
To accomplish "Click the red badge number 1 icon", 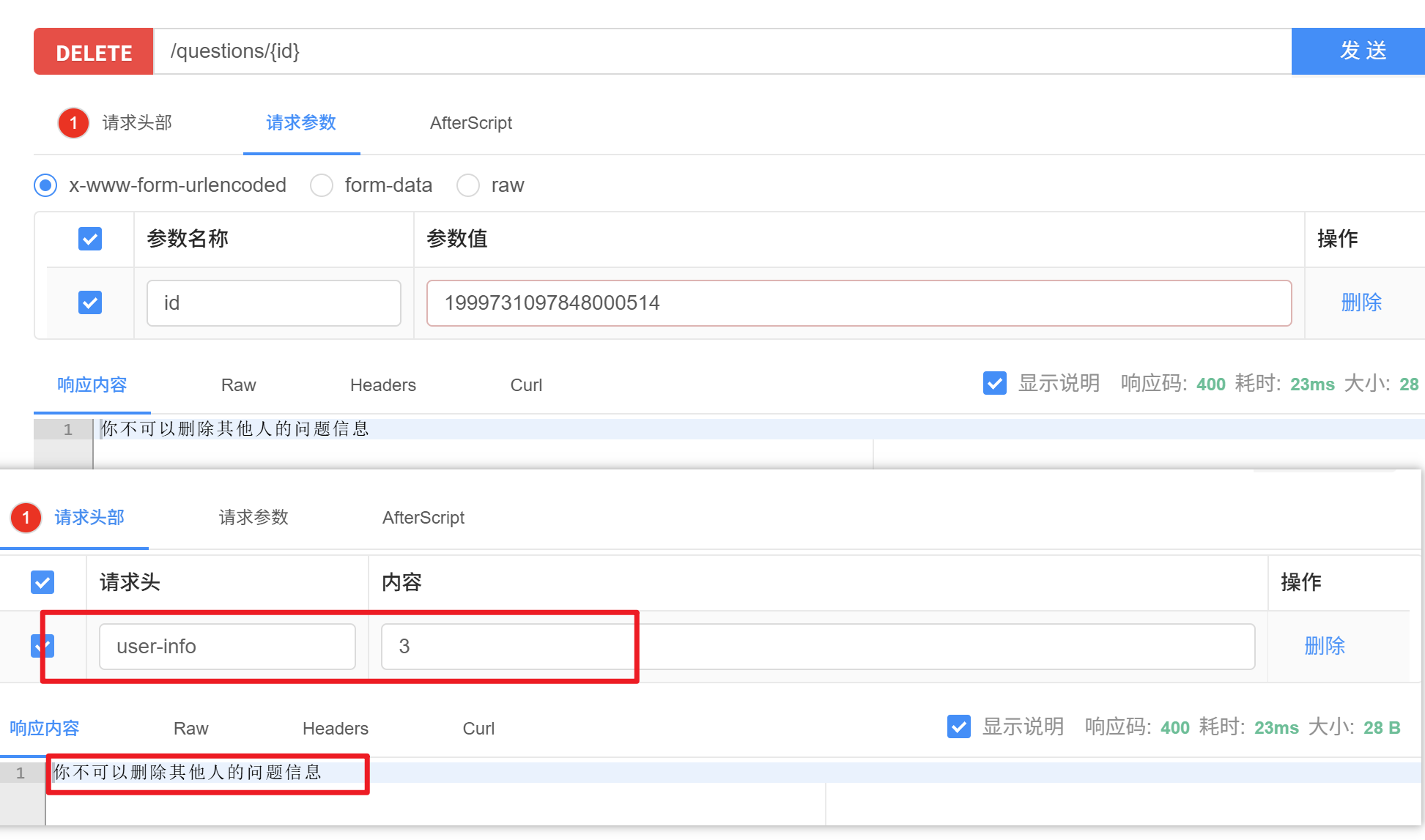I will (x=73, y=122).
